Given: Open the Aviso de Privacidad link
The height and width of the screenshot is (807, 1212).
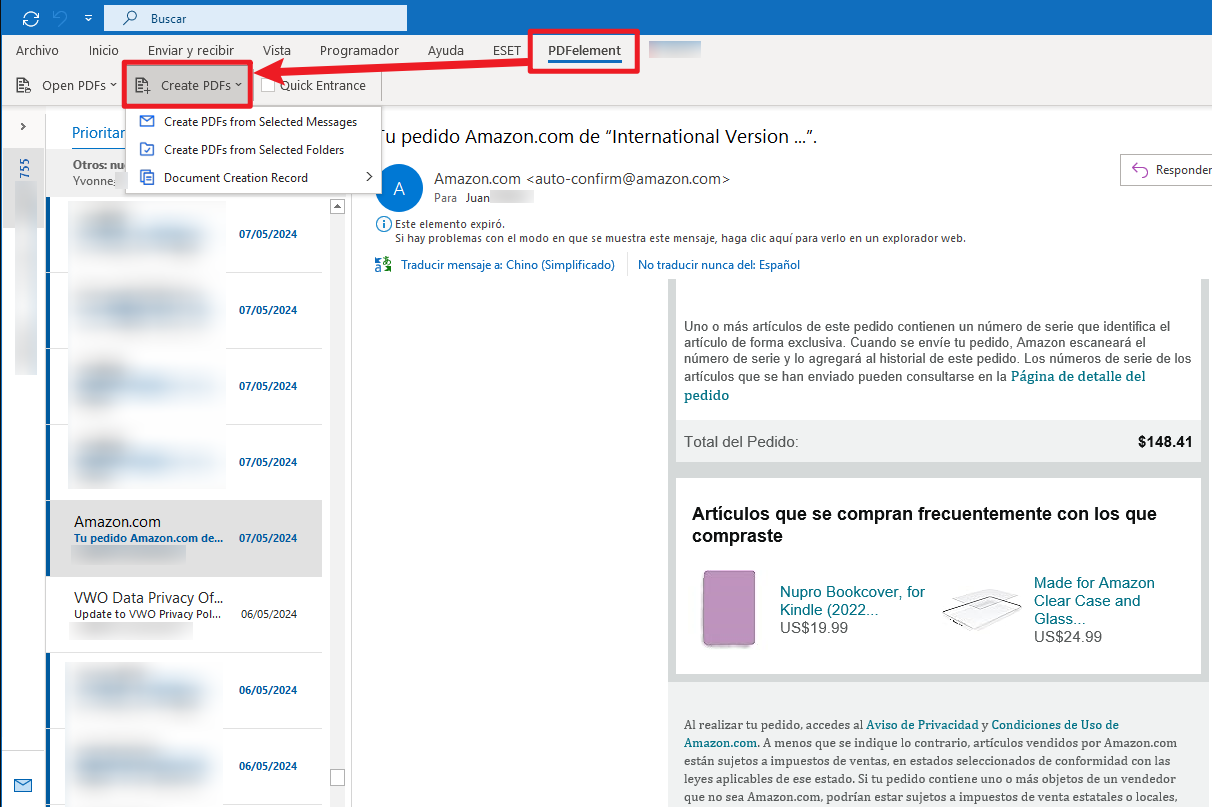Looking at the screenshot, I should pos(921,724).
